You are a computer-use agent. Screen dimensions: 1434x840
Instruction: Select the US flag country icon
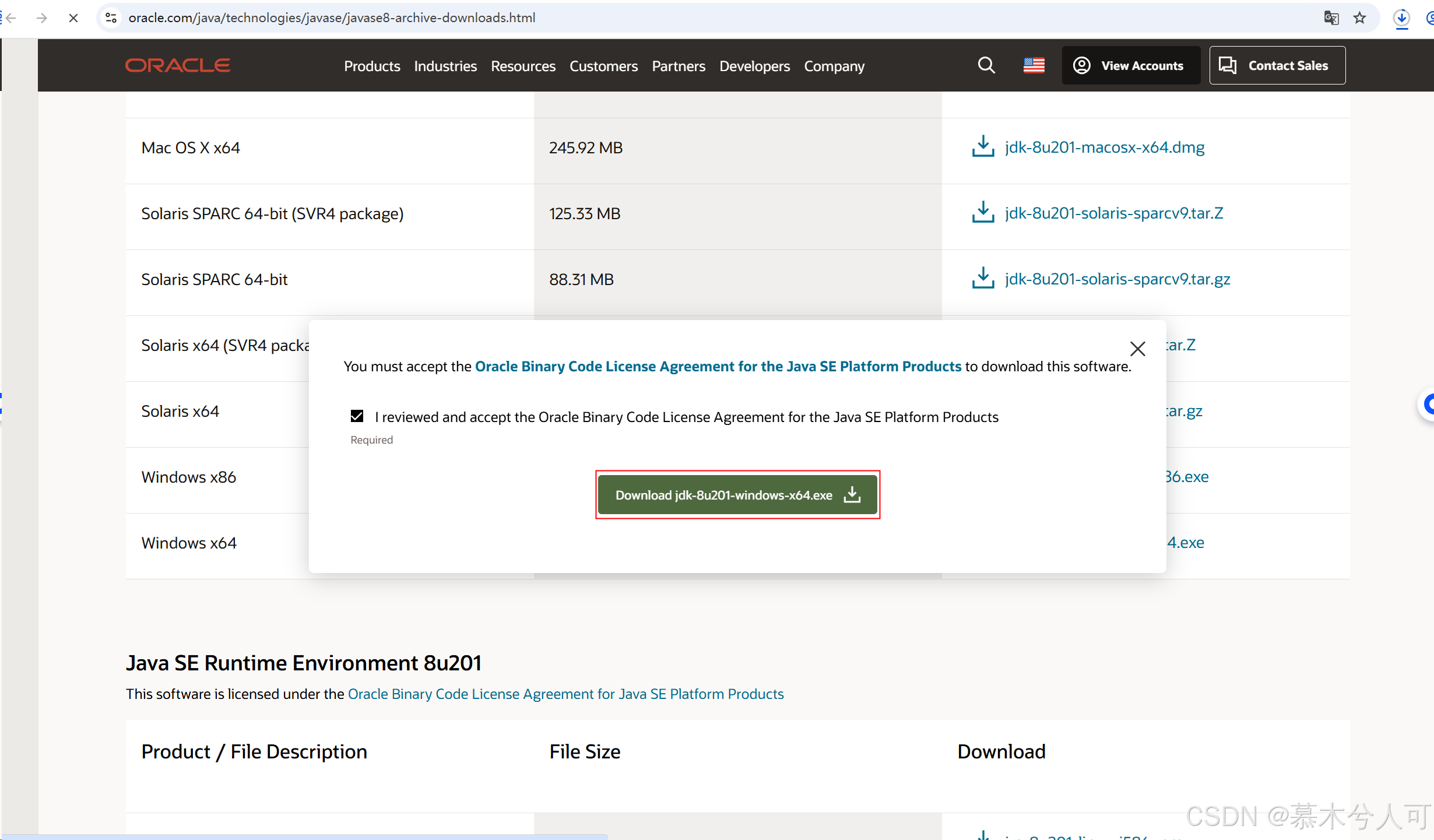click(1034, 65)
